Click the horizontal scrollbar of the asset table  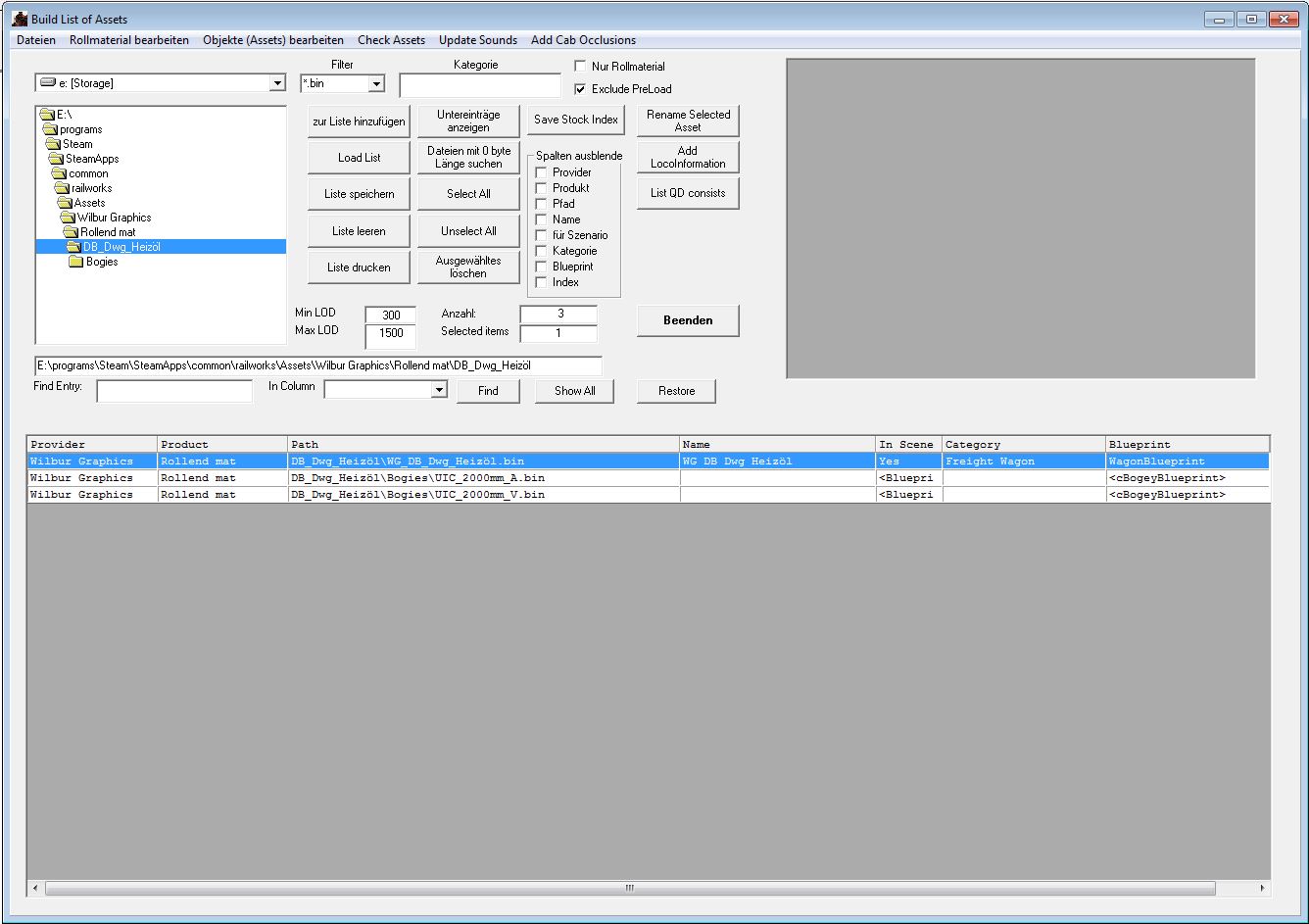click(630, 888)
